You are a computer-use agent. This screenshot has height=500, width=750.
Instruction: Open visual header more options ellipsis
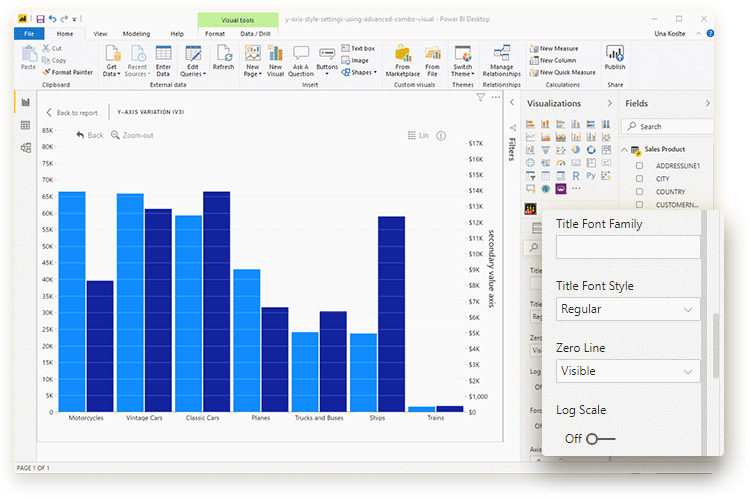(496, 97)
